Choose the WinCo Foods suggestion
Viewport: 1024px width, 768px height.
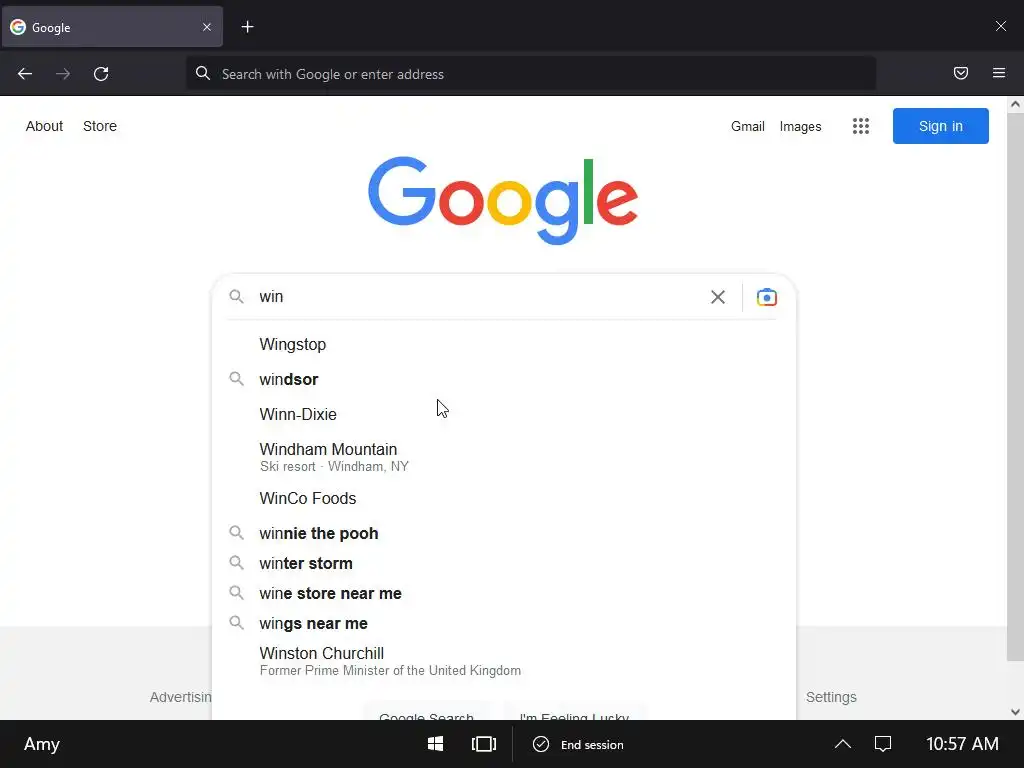pyautogui.click(x=504, y=498)
